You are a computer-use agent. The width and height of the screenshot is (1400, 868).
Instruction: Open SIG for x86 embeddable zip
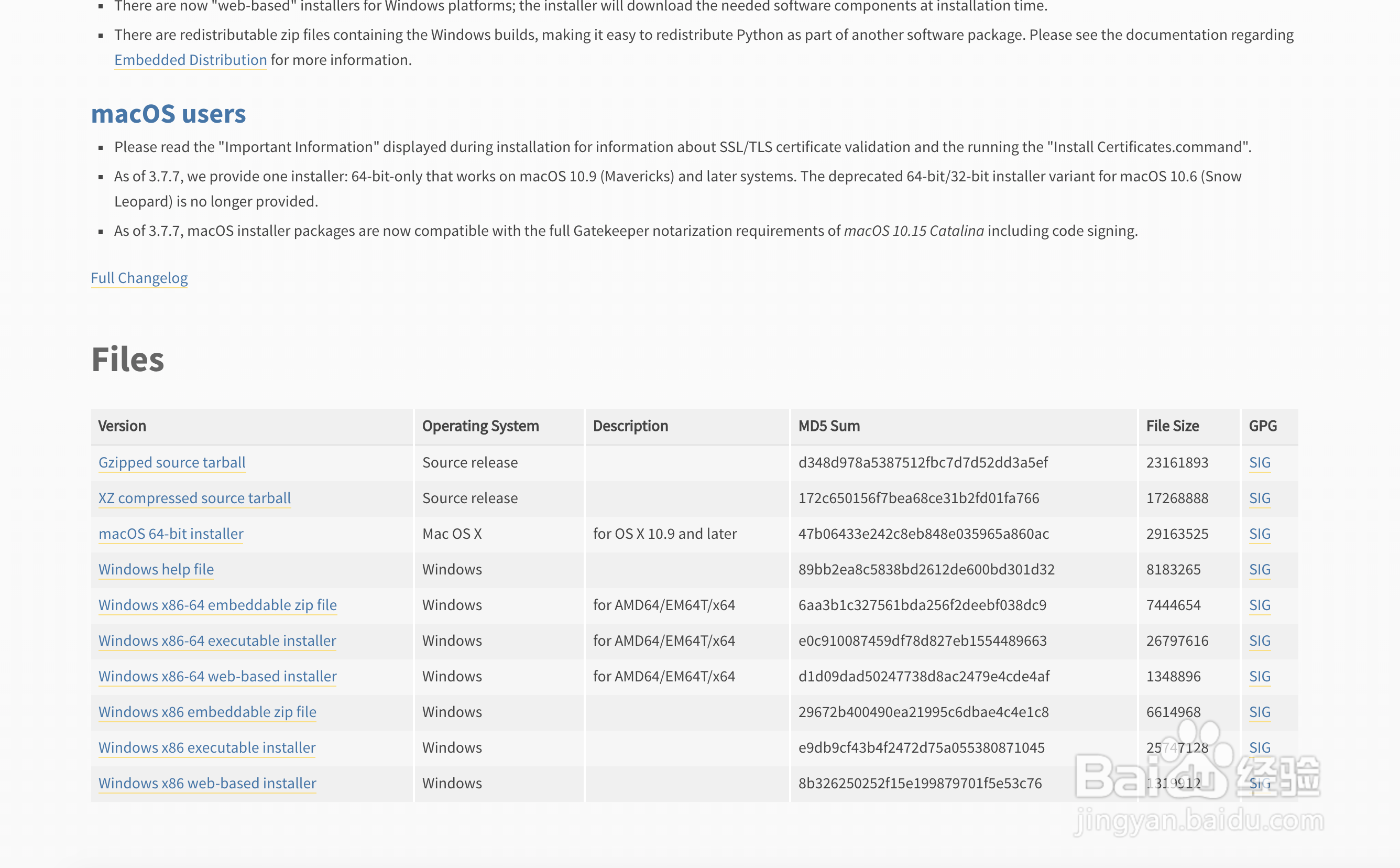(1260, 711)
